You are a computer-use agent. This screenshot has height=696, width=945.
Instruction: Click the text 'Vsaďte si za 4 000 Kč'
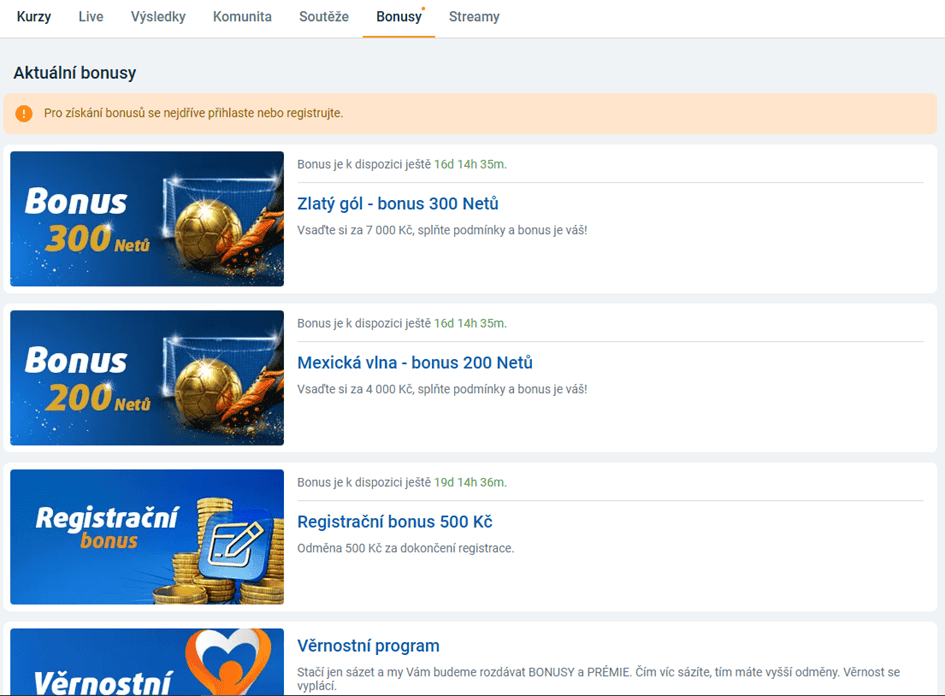[355, 389]
